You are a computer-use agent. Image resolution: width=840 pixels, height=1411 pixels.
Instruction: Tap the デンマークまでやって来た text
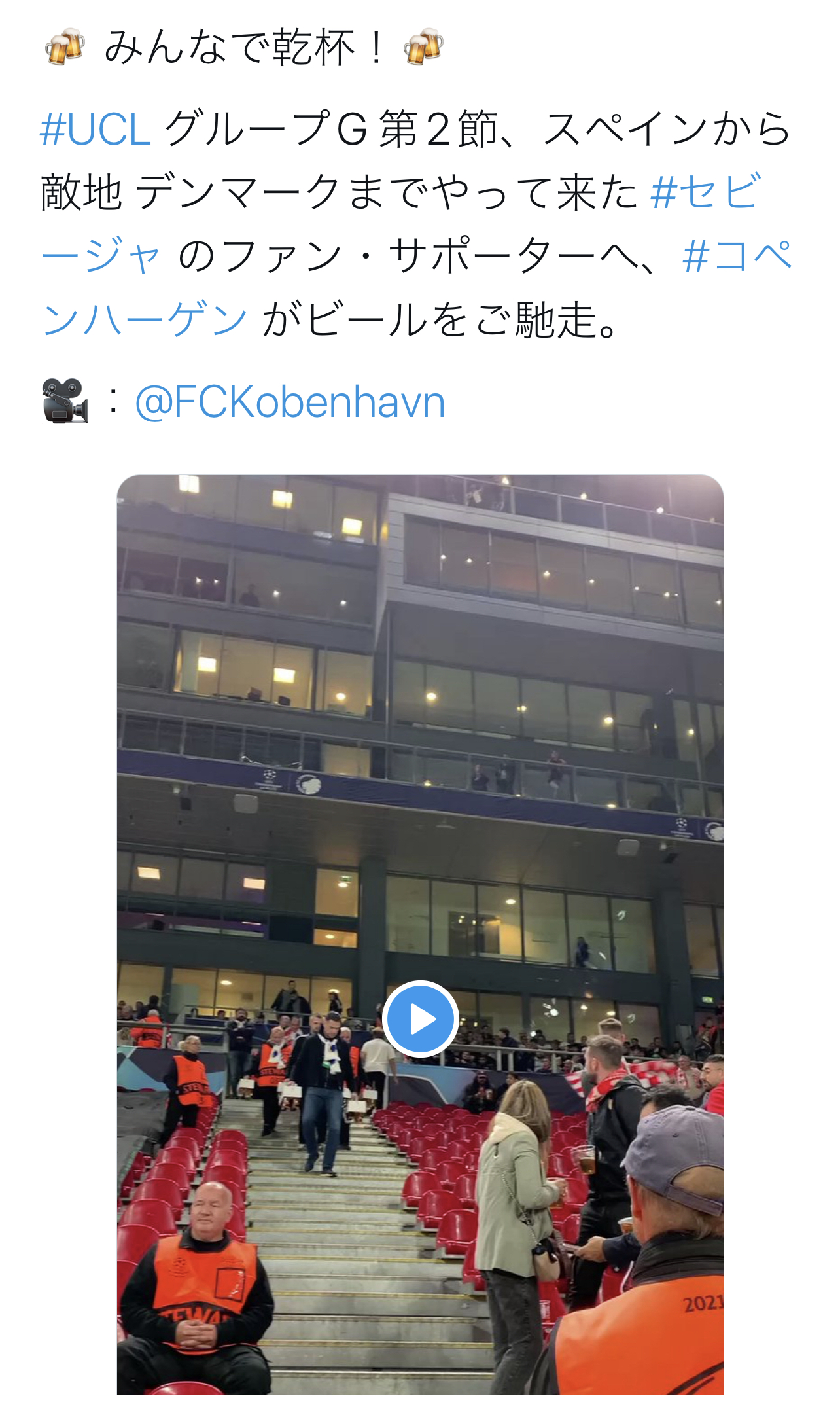tap(386, 193)
